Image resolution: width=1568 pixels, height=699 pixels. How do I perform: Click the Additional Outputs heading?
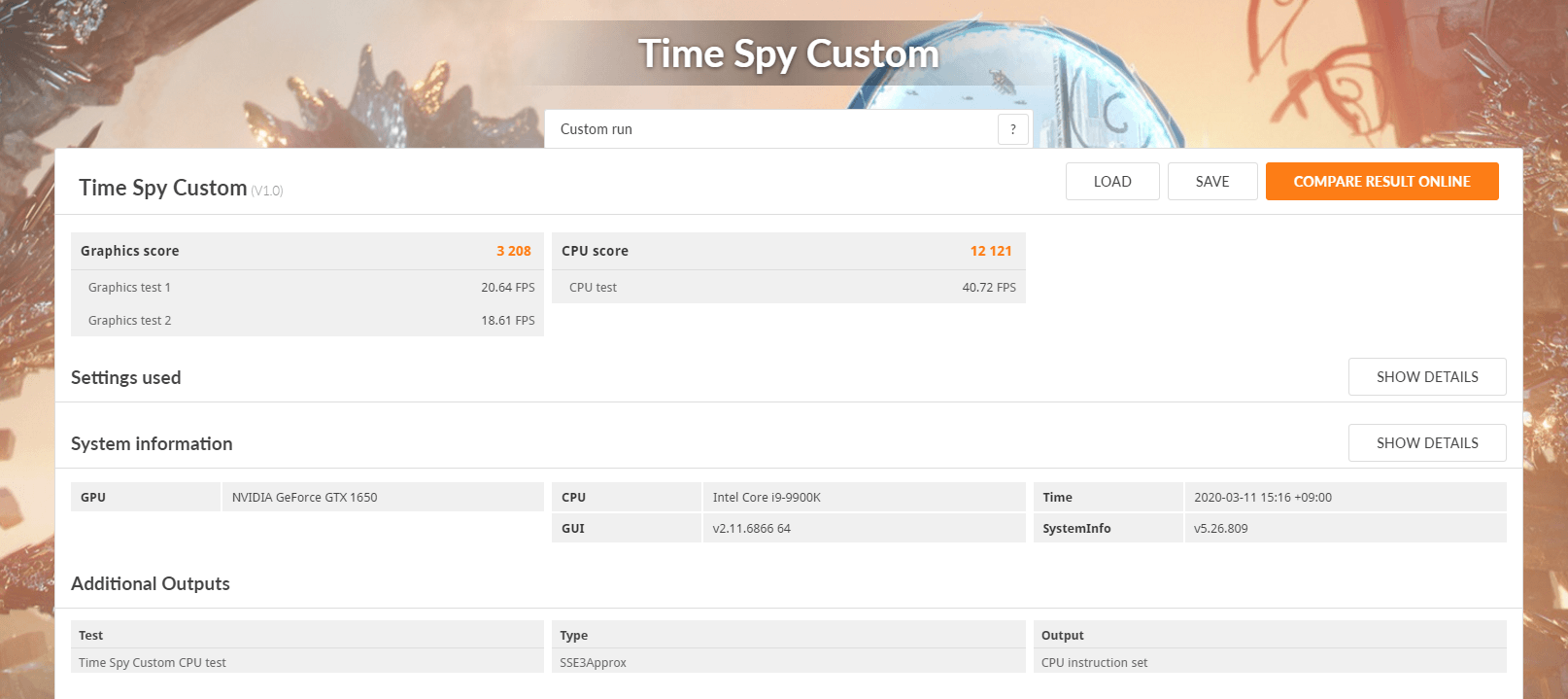(x=151, y=583)
